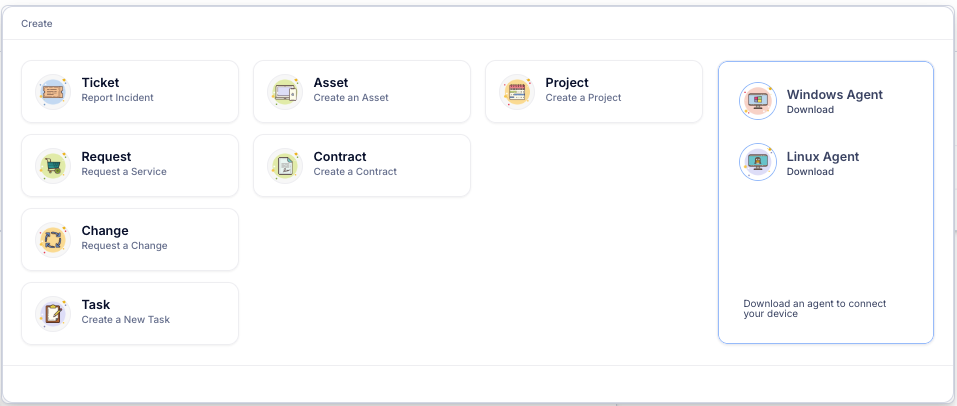Open the Create a Contract text
The width and height of the screenshot is (957, 406).
coord(355,172)
